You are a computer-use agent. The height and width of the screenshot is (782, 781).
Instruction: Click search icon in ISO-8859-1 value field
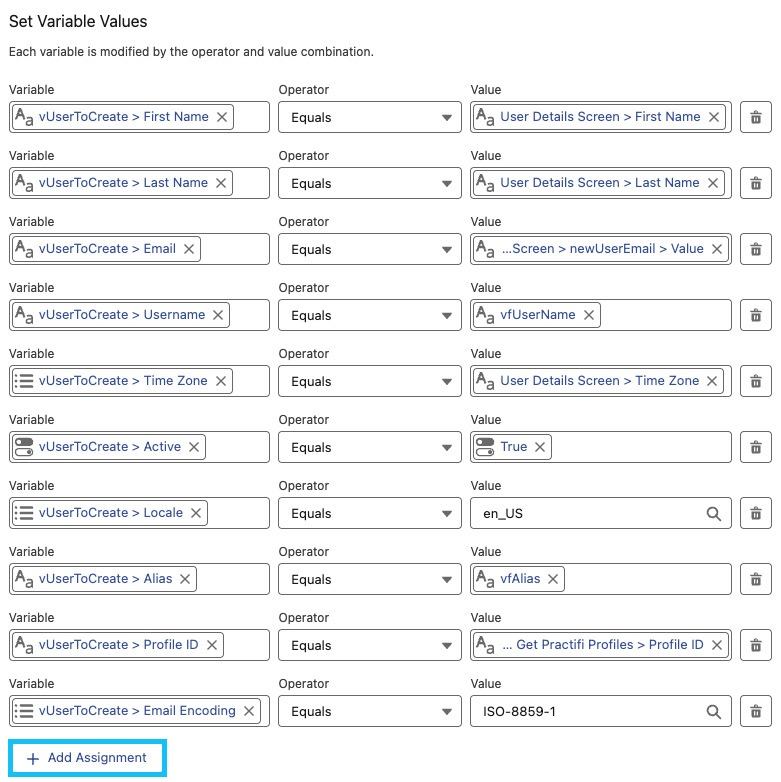[713, 711]
